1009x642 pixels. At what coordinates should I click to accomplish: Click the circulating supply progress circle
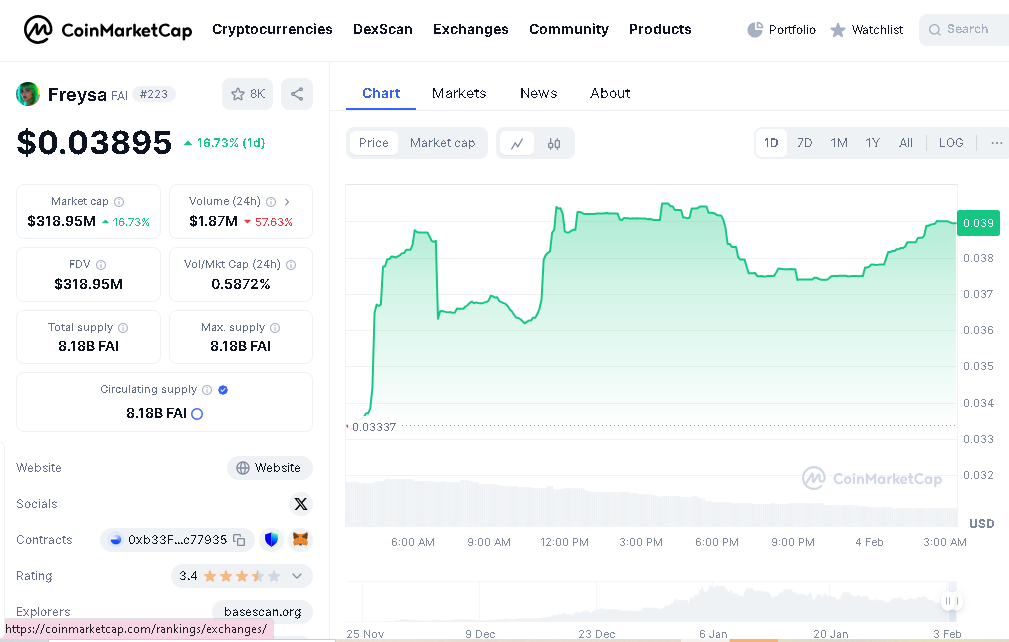(198, 414)
